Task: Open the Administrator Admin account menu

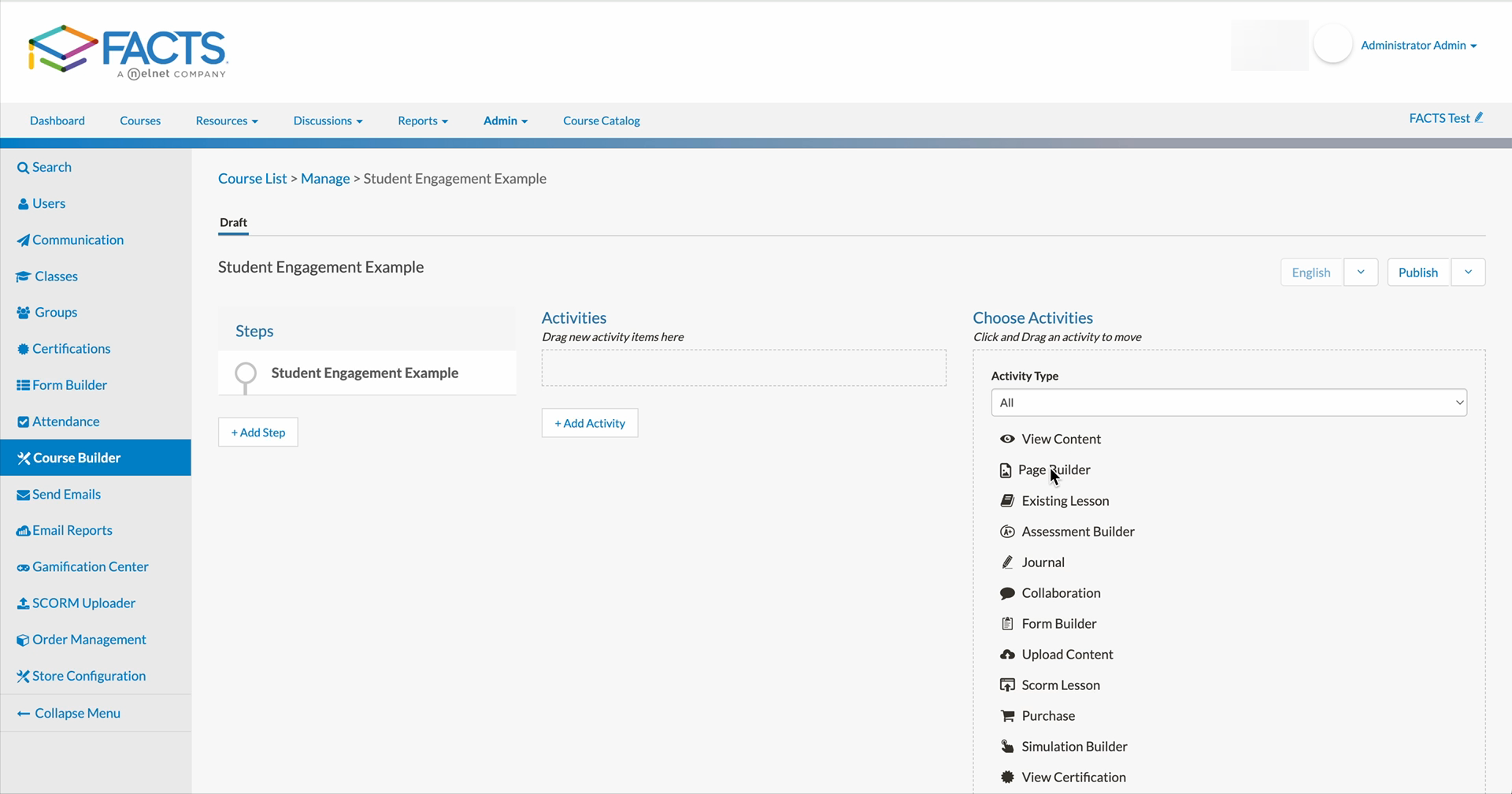Action: [x=1419, y=45]
